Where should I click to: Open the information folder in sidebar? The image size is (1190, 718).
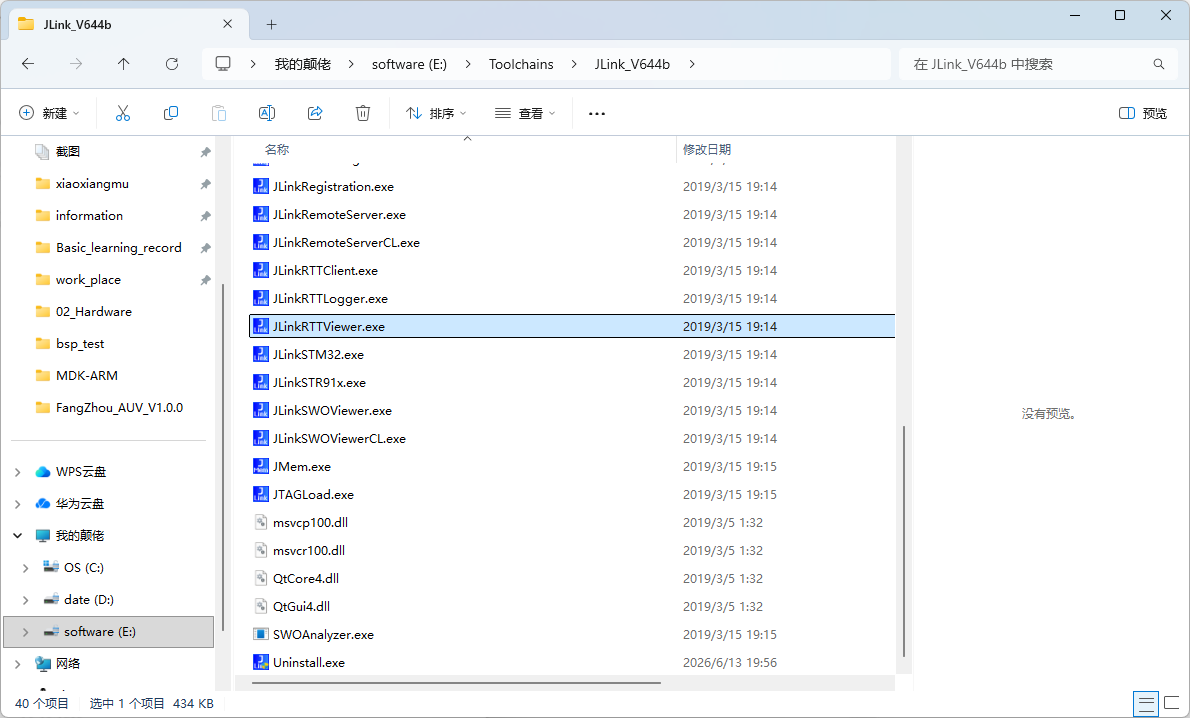coord(89,216)
